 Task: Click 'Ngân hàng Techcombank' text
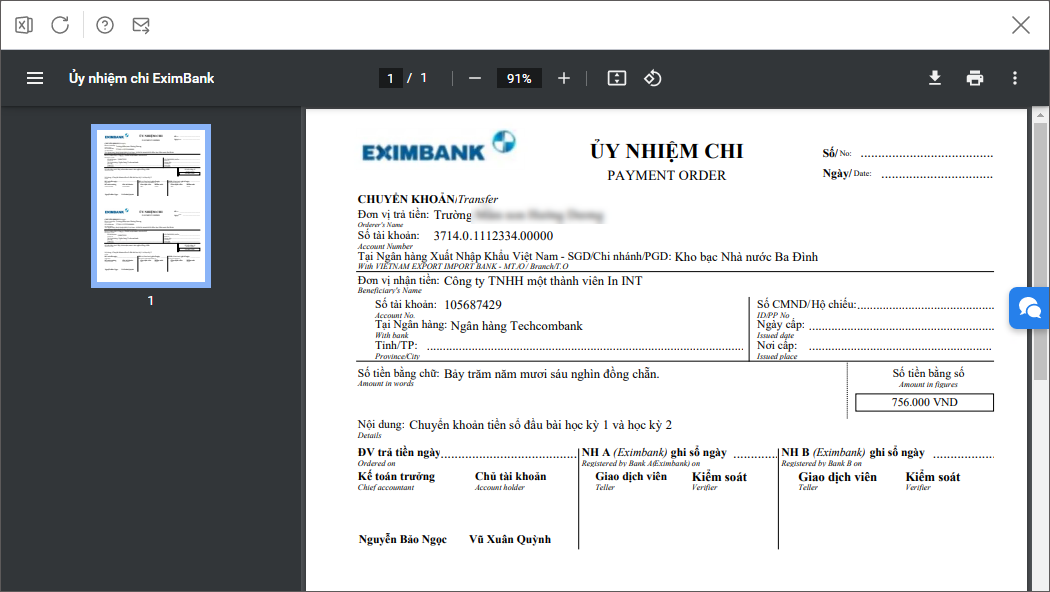[516, 326]
